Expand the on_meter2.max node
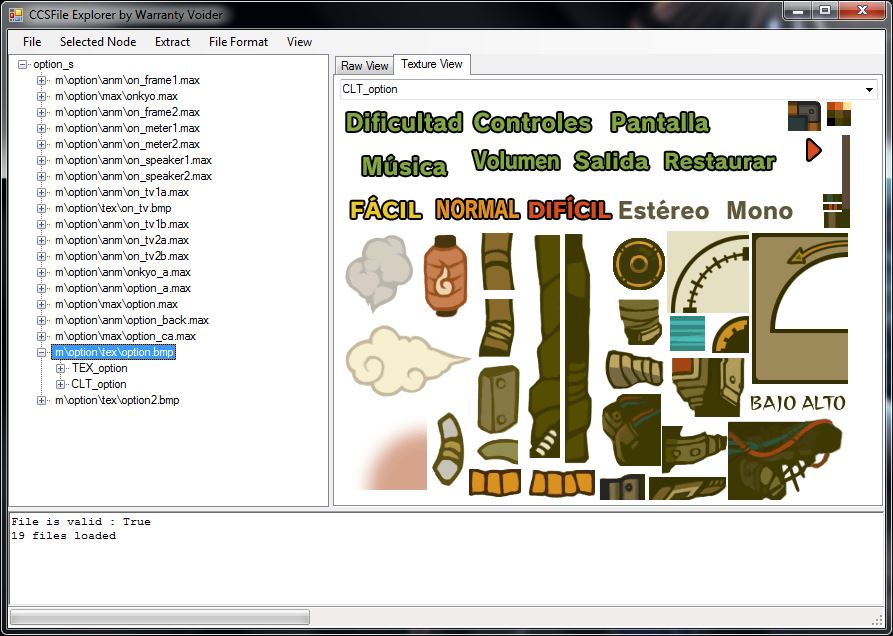Viewport: 893px width, 636px height. (41, 144)
